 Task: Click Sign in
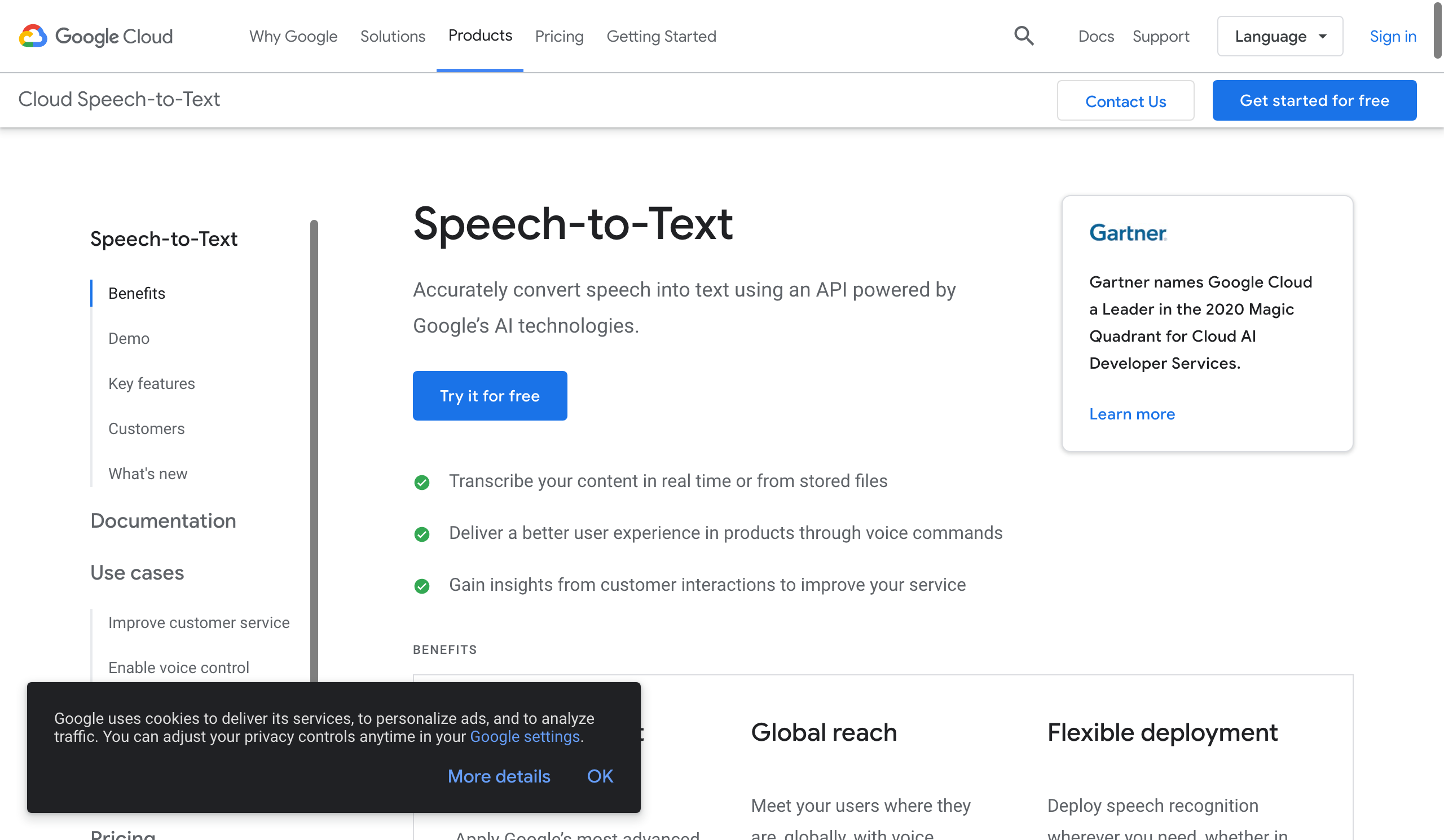[x=1393, y=36]
